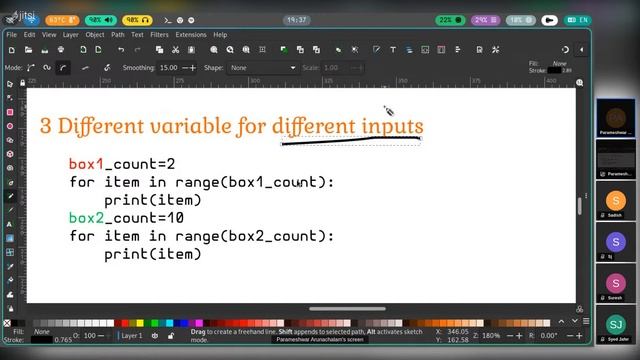Create a new document
The image size is (640, 360).
click(x=12, y=50)
